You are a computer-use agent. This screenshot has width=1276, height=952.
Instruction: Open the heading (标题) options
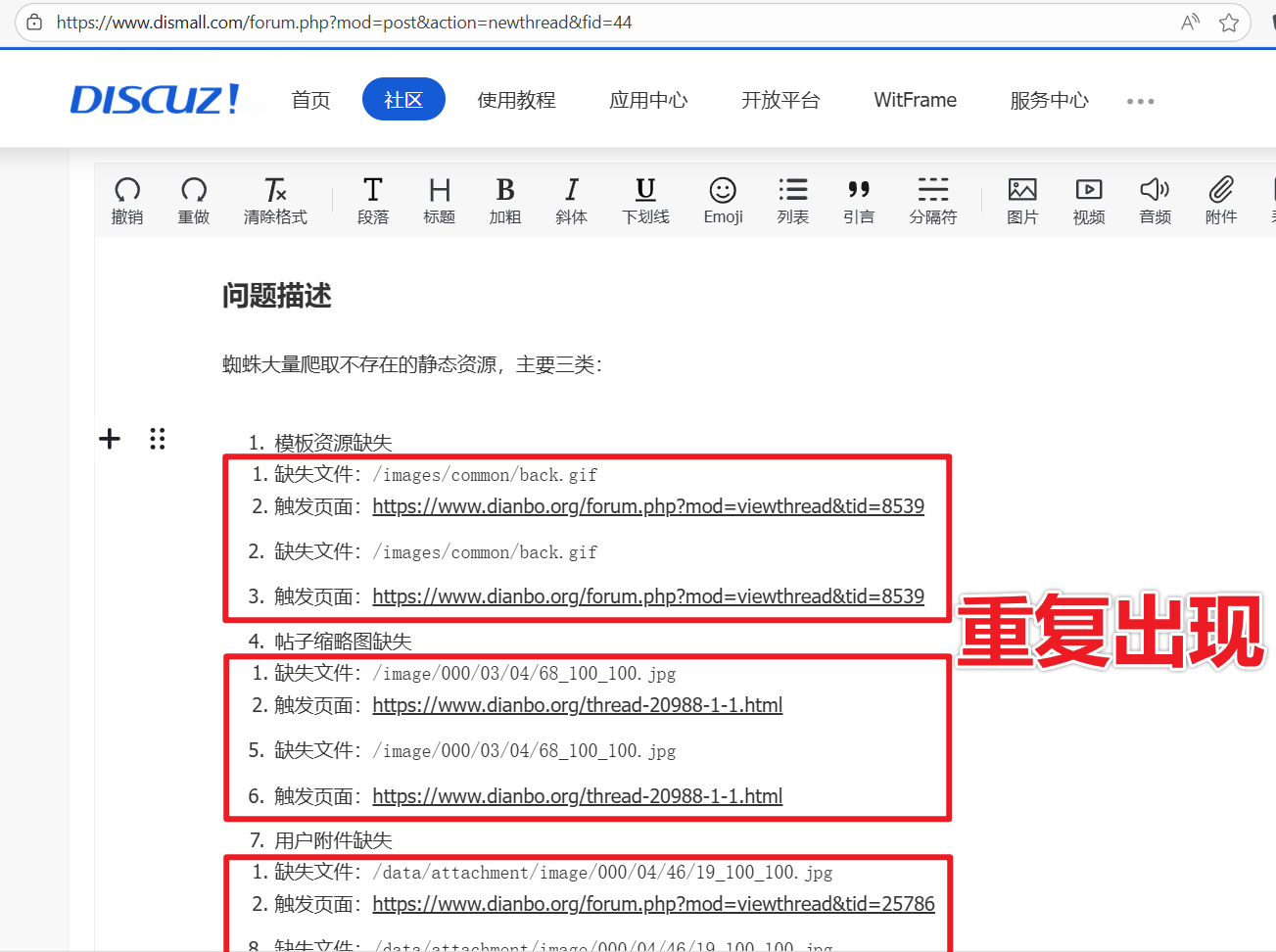coord(440,200)
